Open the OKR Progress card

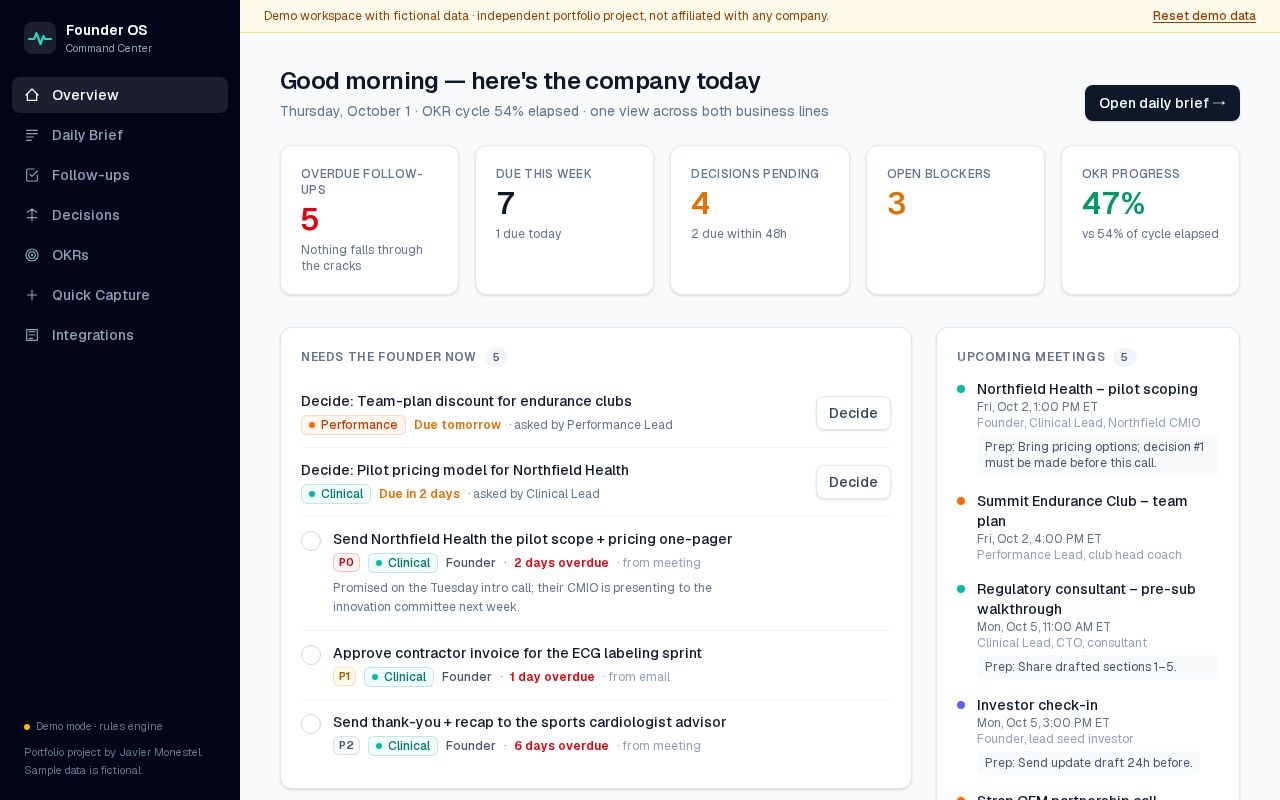pos(1150,220)
